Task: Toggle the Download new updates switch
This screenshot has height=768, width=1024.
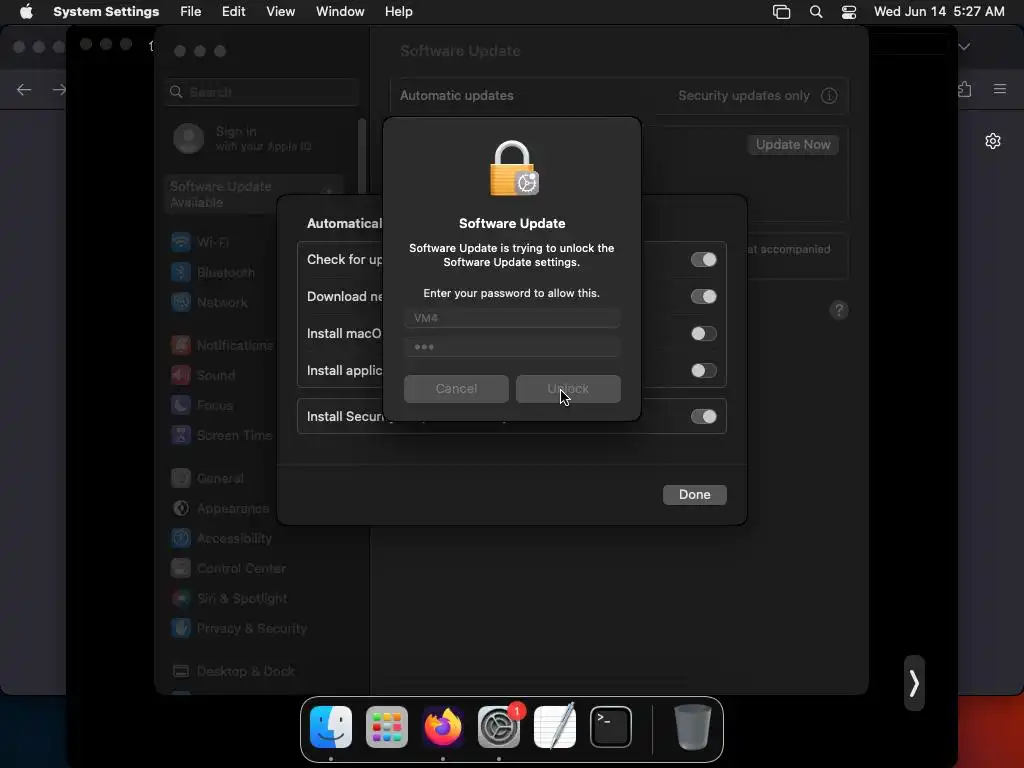Action: click(703, 296)
